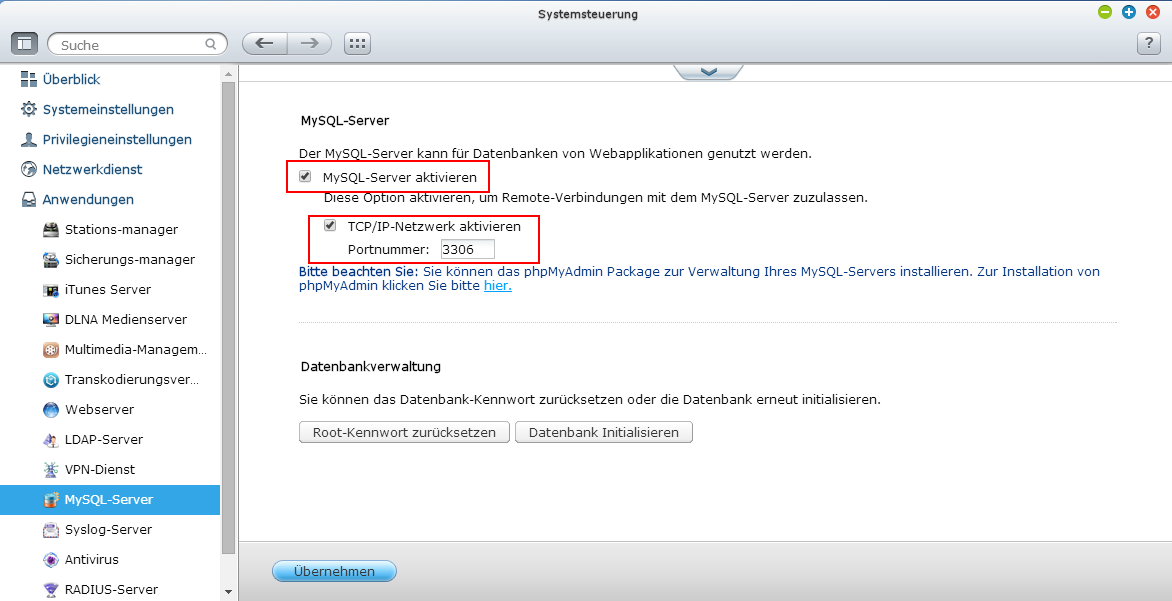The width and height of the screenshot is (1172, 601).
Task: Open the grid view icon
Action: 357,43
